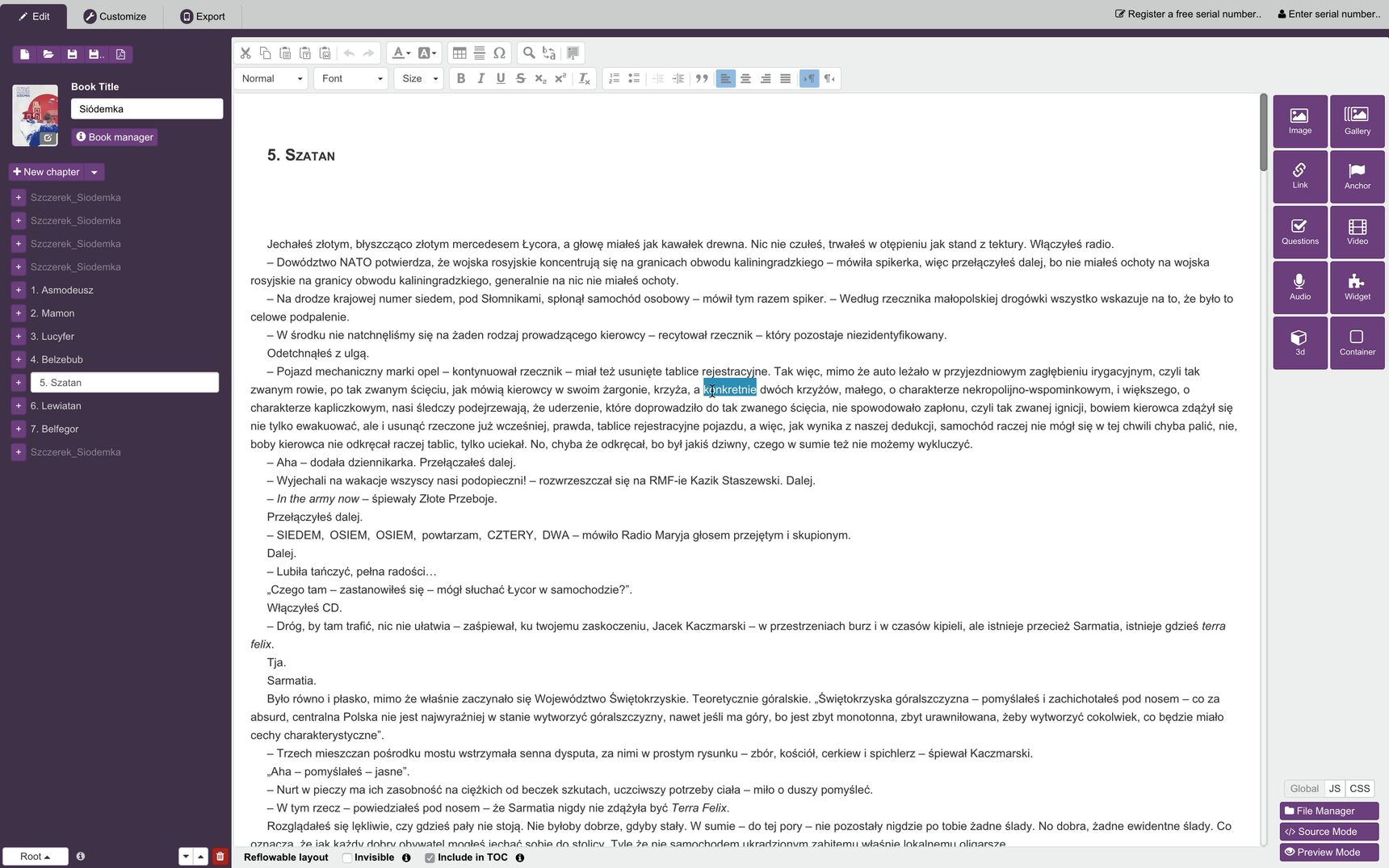The height and width of the screenshot is (868, 1389).
Task: Insert a table
Action: pos(460,53)
